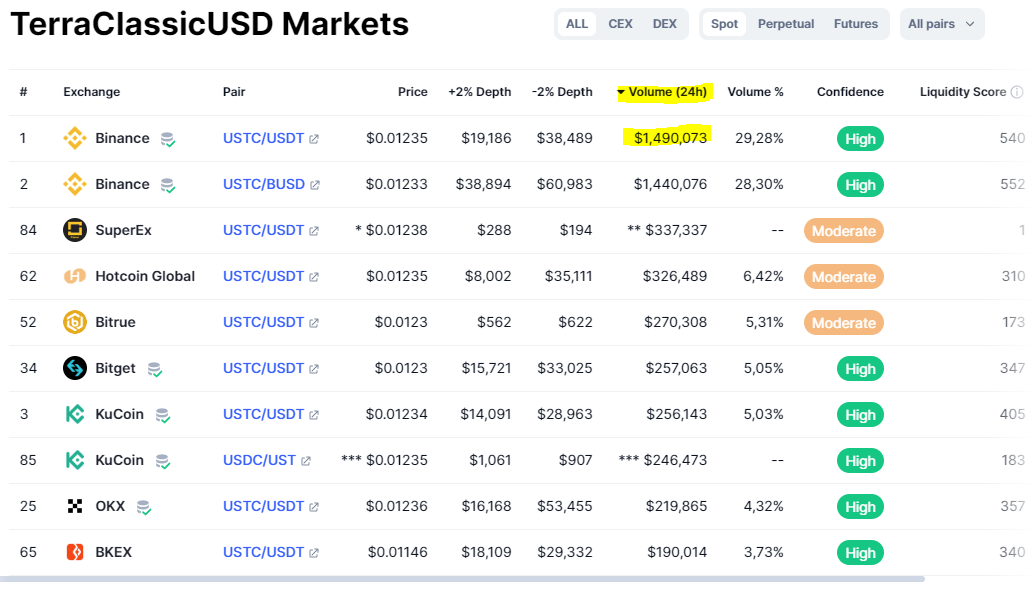The width and height of the screenshot is (1032, 600).
Task: Sort by Liquidity Score column
Action: [x=962, y=92]
